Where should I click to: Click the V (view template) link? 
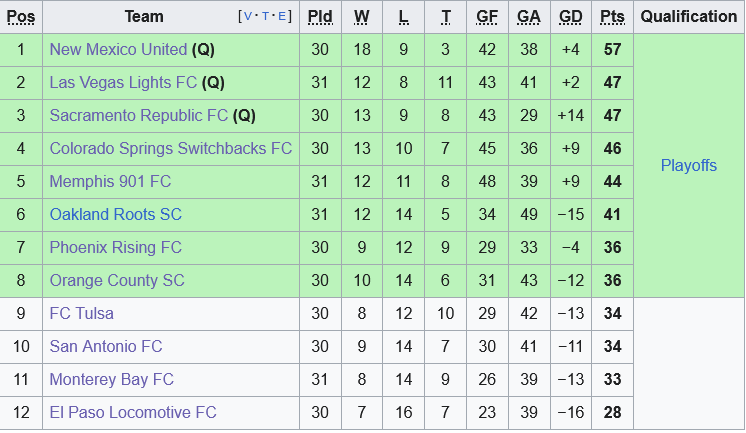pyautogui.click(x=247, y=17)
